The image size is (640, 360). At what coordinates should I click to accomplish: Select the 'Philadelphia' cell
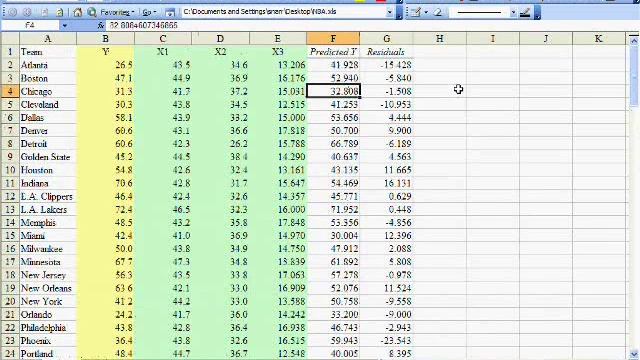(x=48, y=327)
